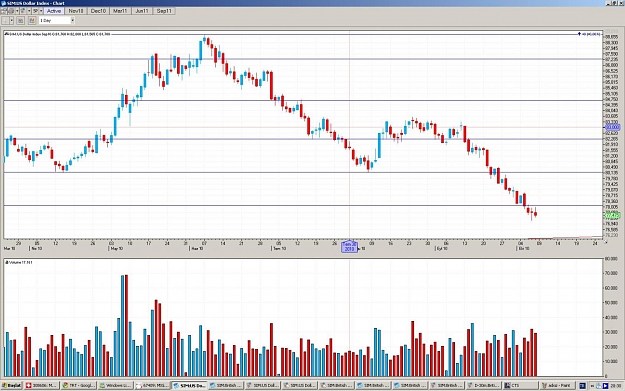The width and height of the screenshot is (625, 391).
Task: Click the greyed cursor button on second toolbar row
Action: (5, 20)
